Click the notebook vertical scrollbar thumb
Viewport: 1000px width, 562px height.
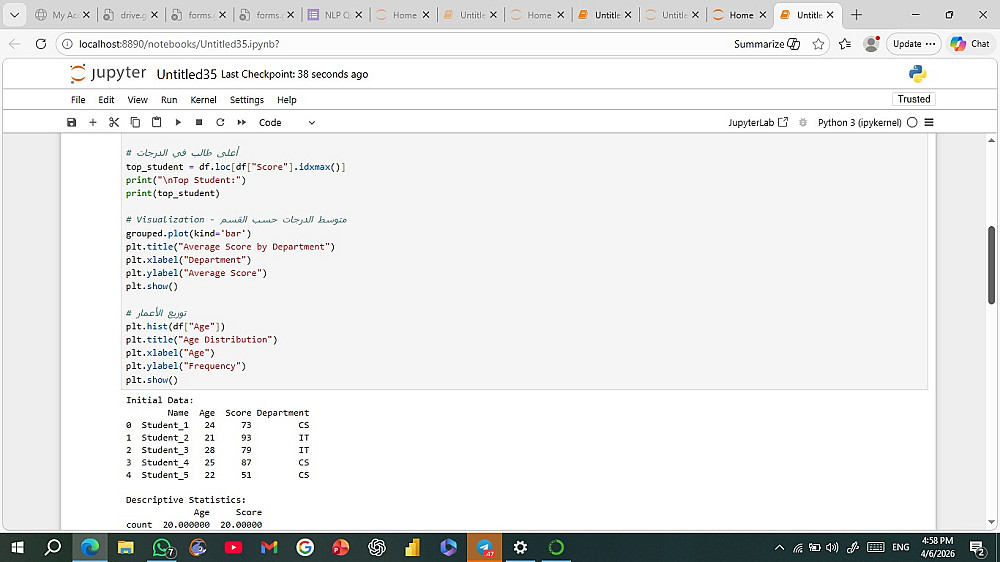click(x=991, y=265)
